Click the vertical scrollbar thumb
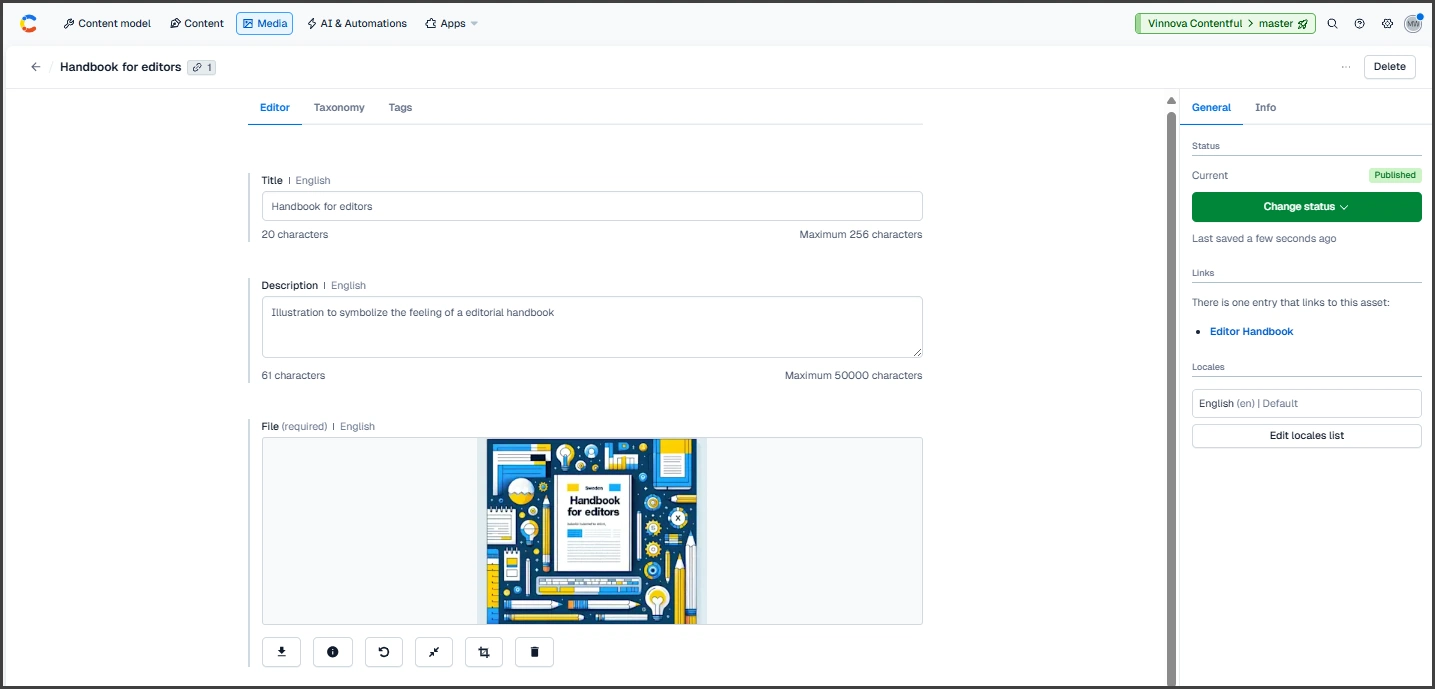The width and height of the screenshot is (1435, 689). 1171,398
